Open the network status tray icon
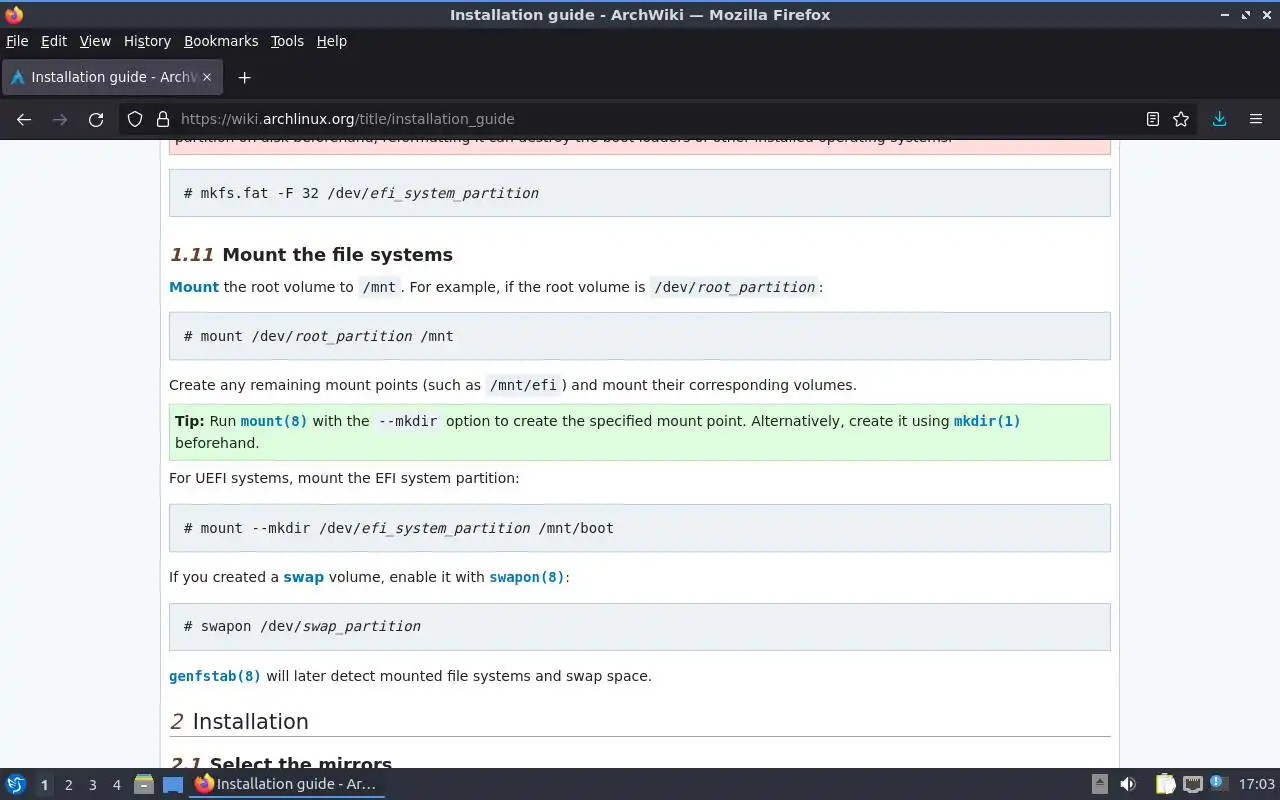 click(1192, 784)
